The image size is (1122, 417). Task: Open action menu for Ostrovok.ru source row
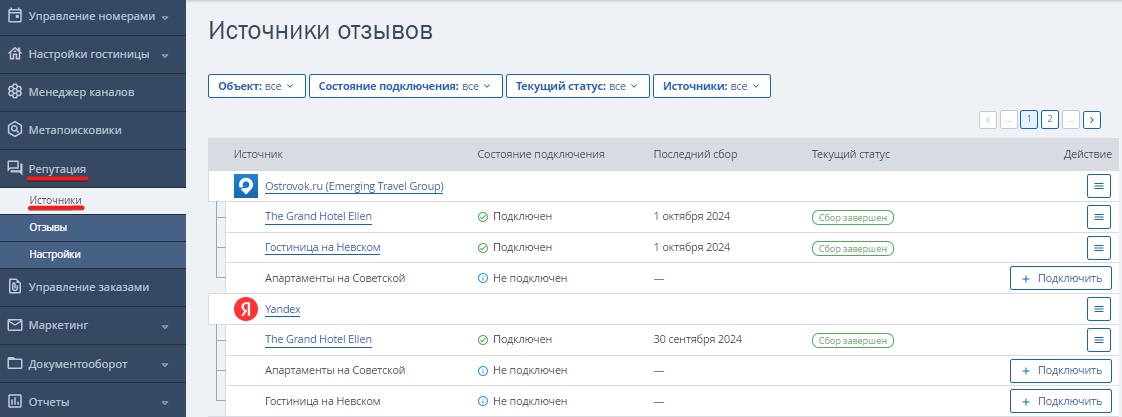[1098, 187]
